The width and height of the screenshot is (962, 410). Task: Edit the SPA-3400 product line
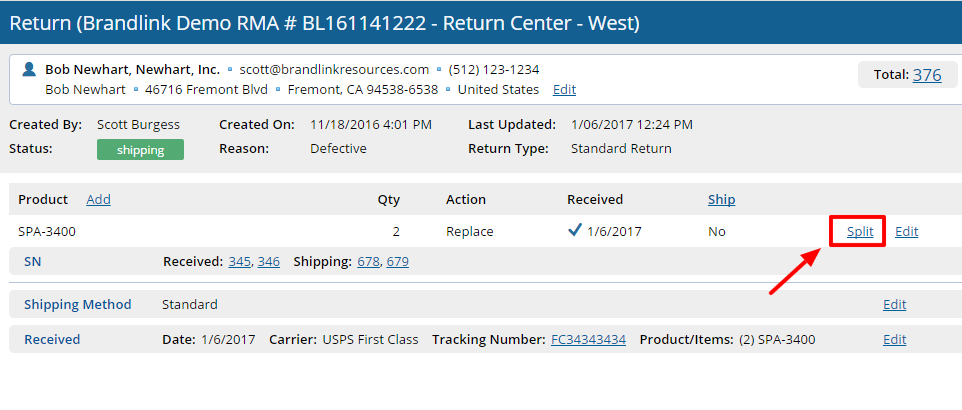click(906, 232)
